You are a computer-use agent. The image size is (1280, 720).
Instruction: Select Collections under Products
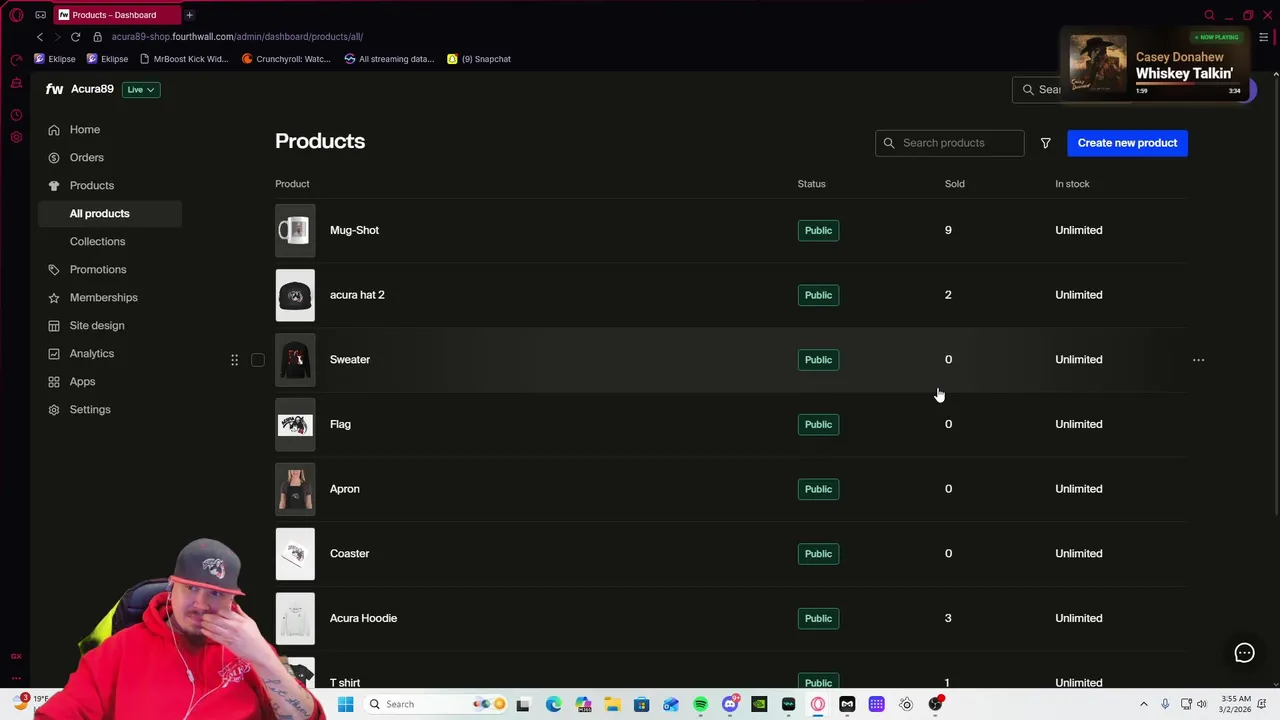point(97,241)
